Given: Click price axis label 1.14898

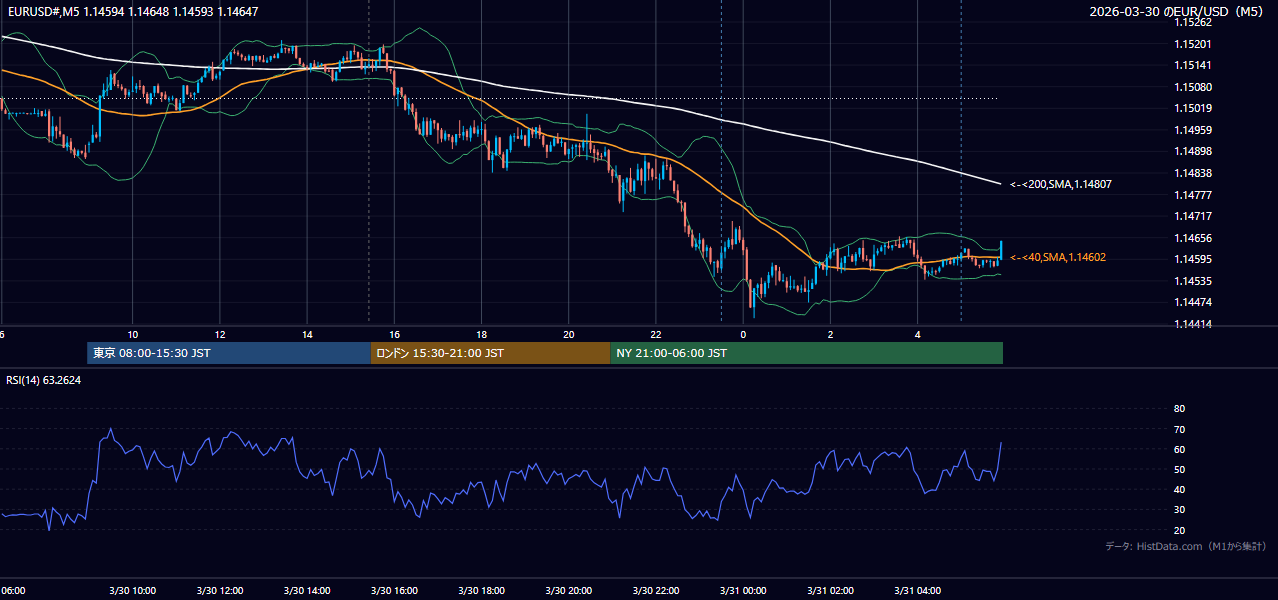Looking at the screenshot, I should (x=1193, y=151).
